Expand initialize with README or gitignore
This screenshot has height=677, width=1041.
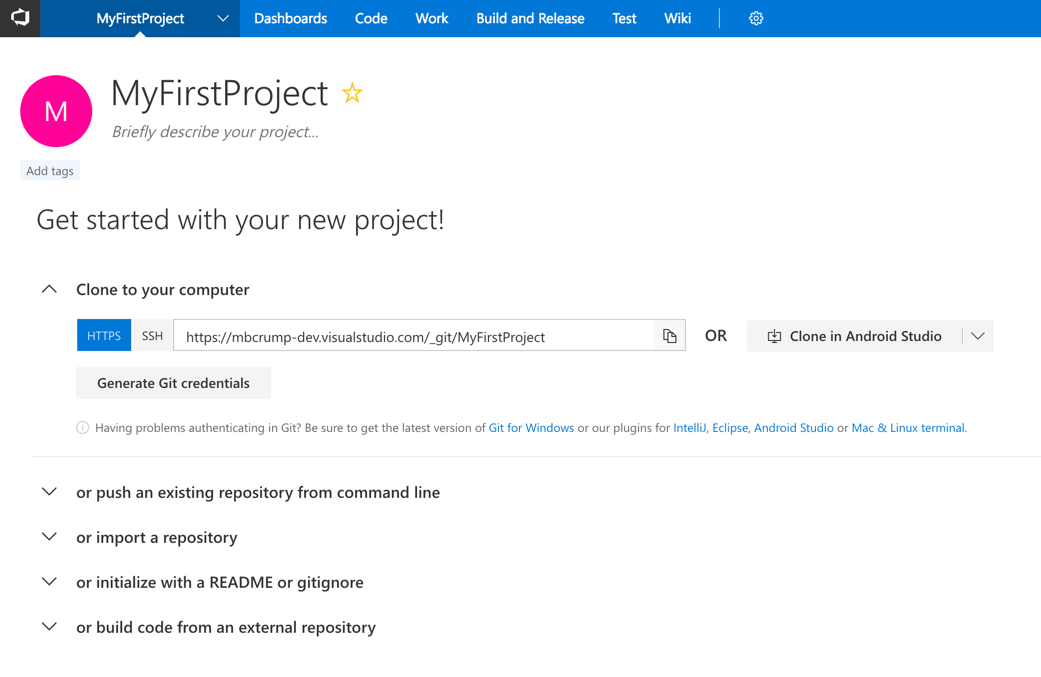point(49,582)
